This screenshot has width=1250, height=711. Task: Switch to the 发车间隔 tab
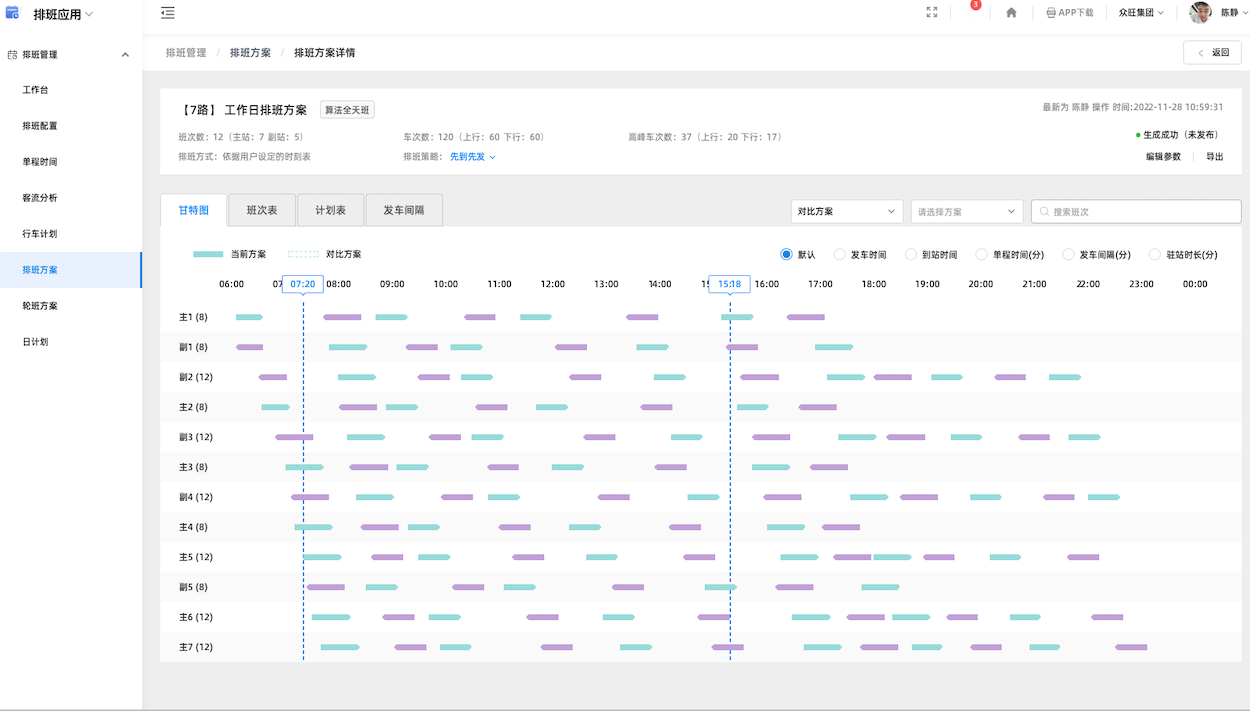(404, 211)
